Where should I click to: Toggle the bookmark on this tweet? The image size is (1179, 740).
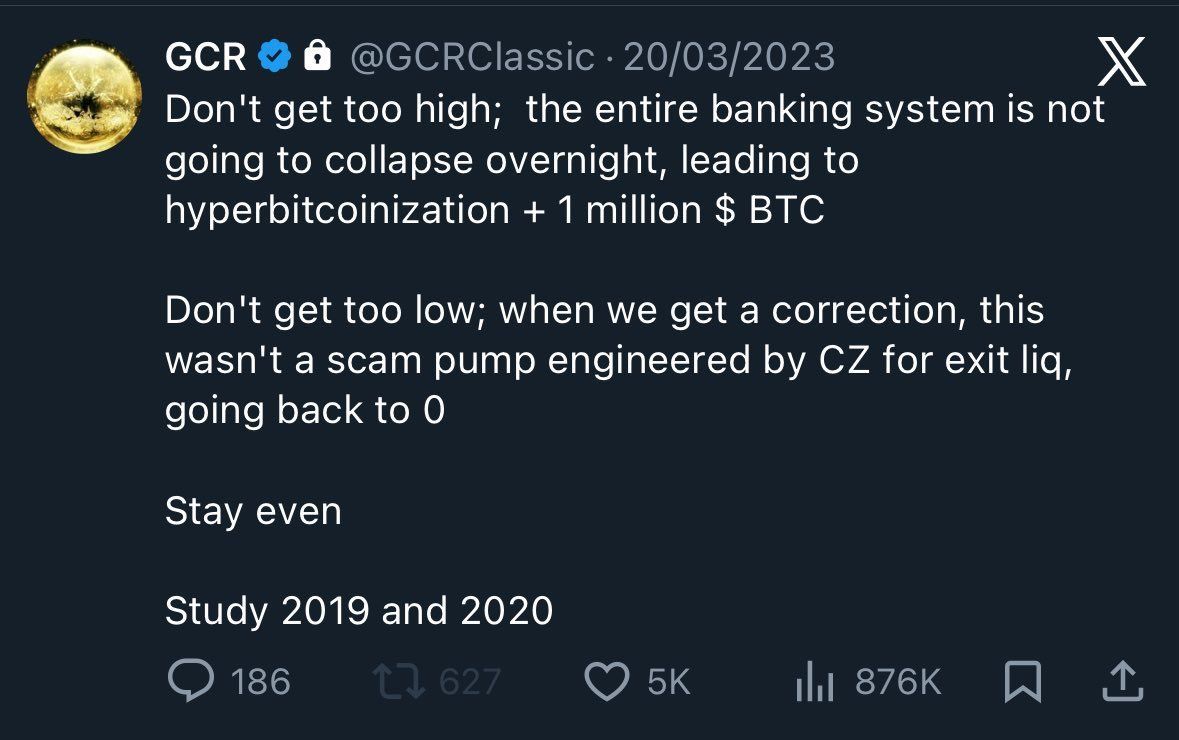[1022, 681]
